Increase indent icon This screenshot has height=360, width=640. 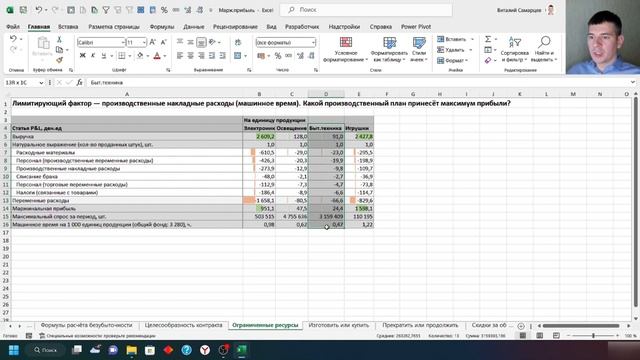point(222,56)
